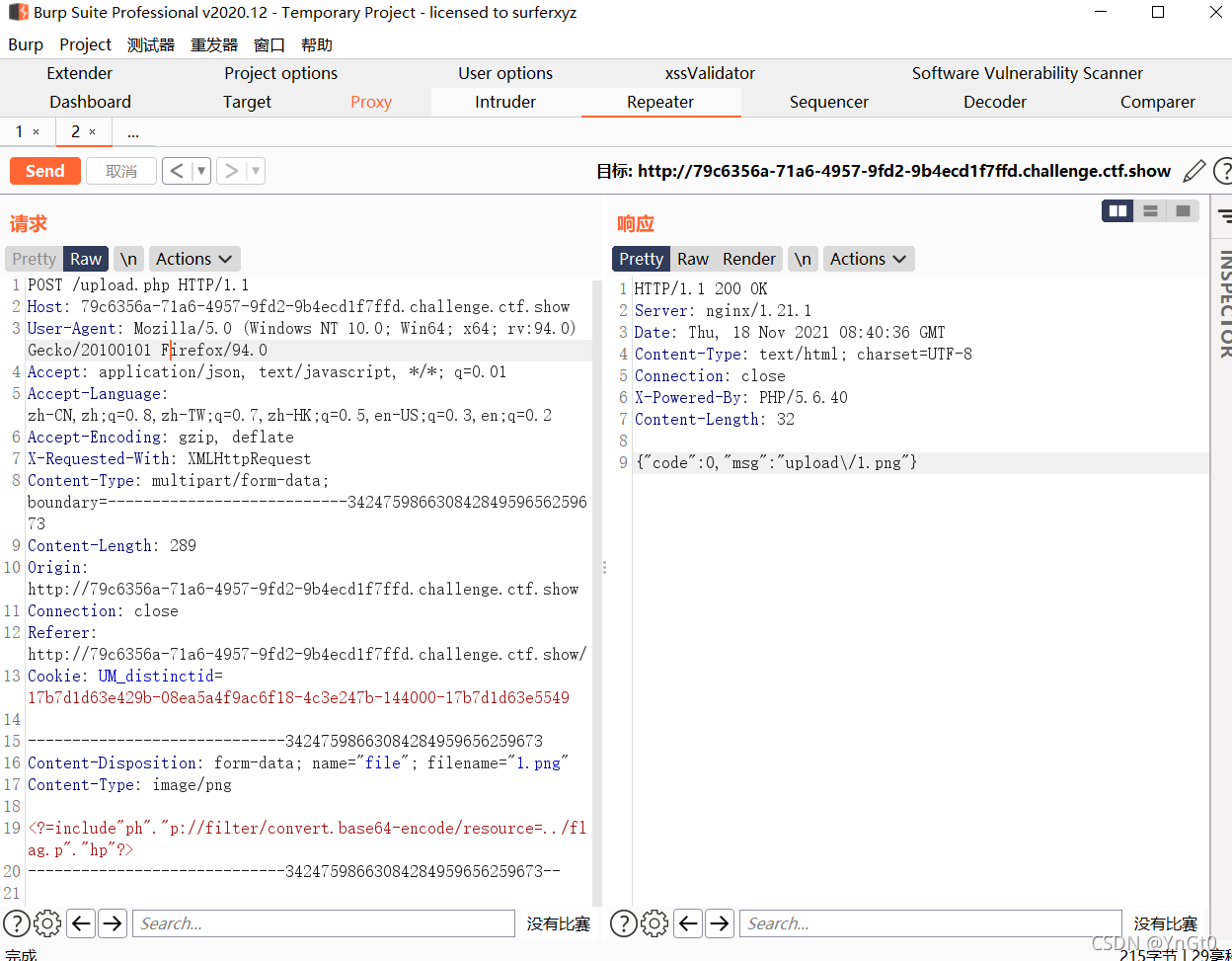Image resolution: width=1232 pixels, height=961 pixels.
Task: Click the pencil icon to edit target
Action: (1194, 171)
